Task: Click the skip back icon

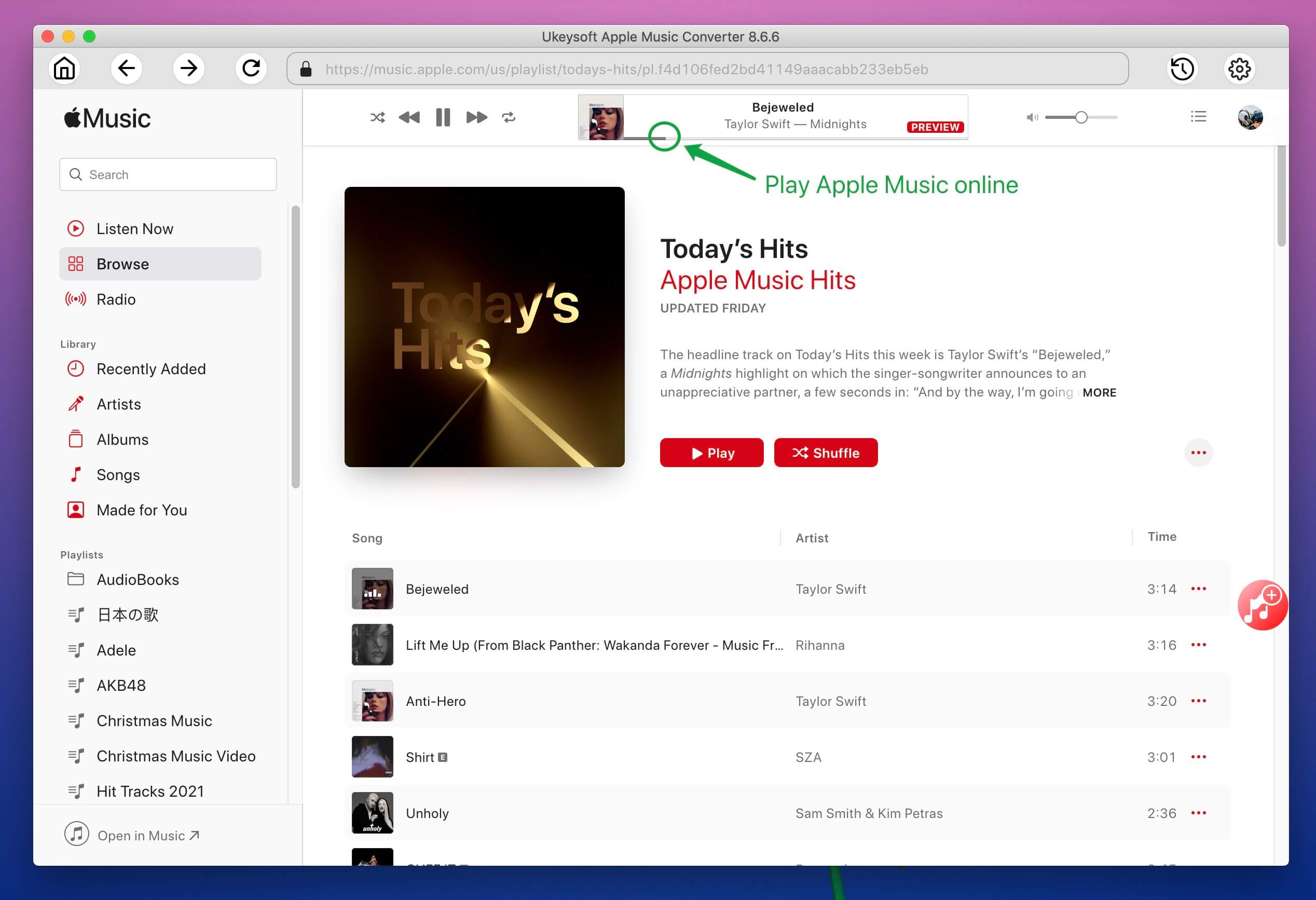Action: [411, 116]
